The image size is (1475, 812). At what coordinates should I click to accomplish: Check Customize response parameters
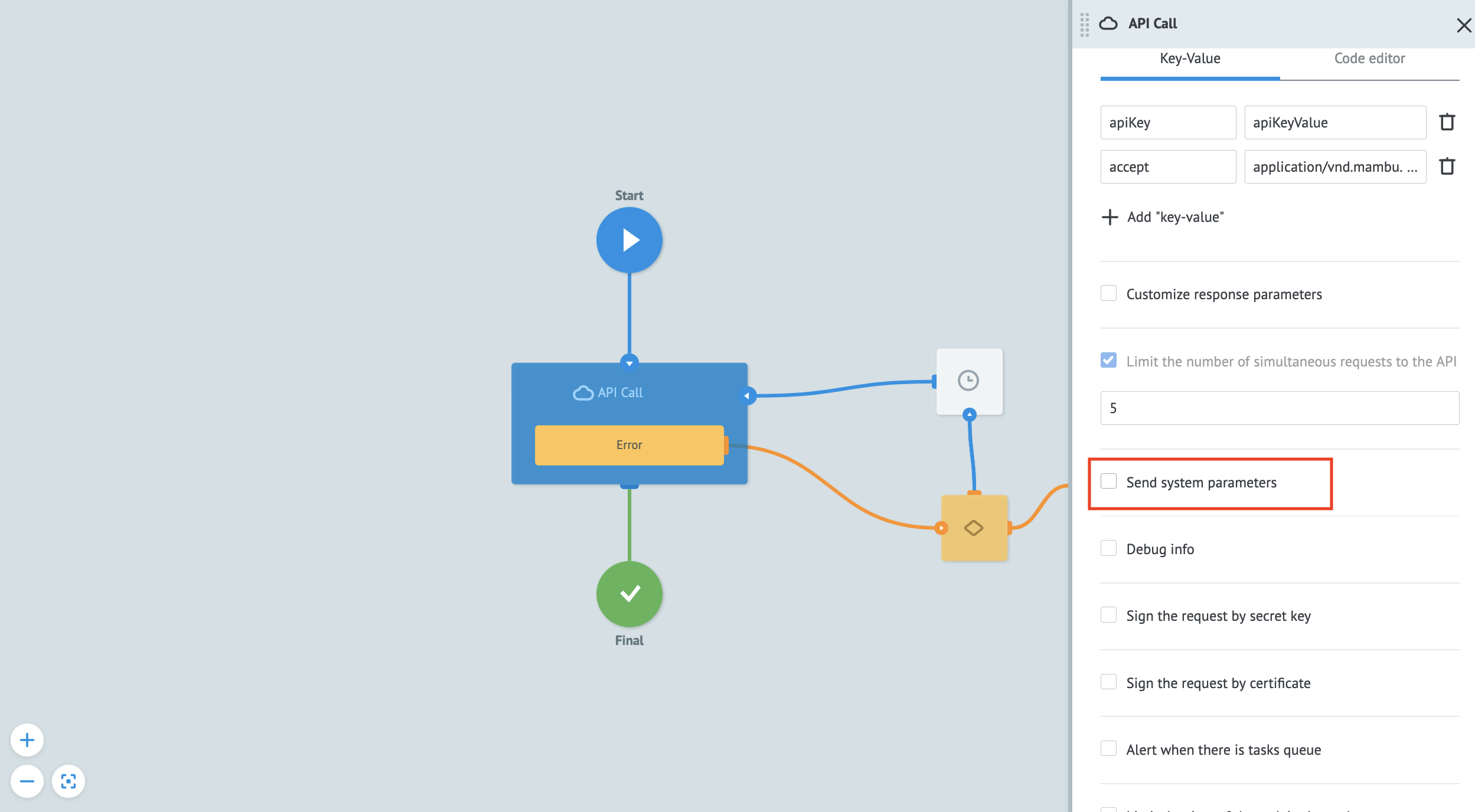pyautogui.click(x=1109, y=293)
